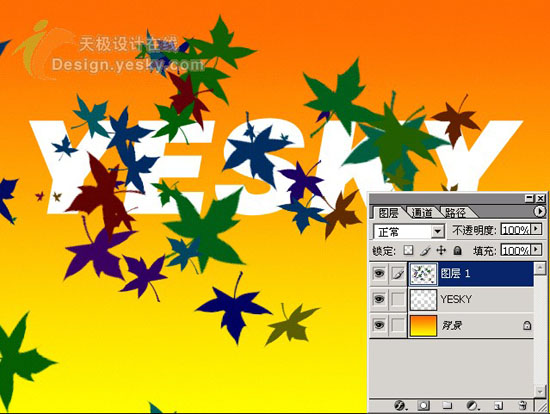Create a new layer
The width and height of the screenshot is (550, 414).
(x=498, y=406)
